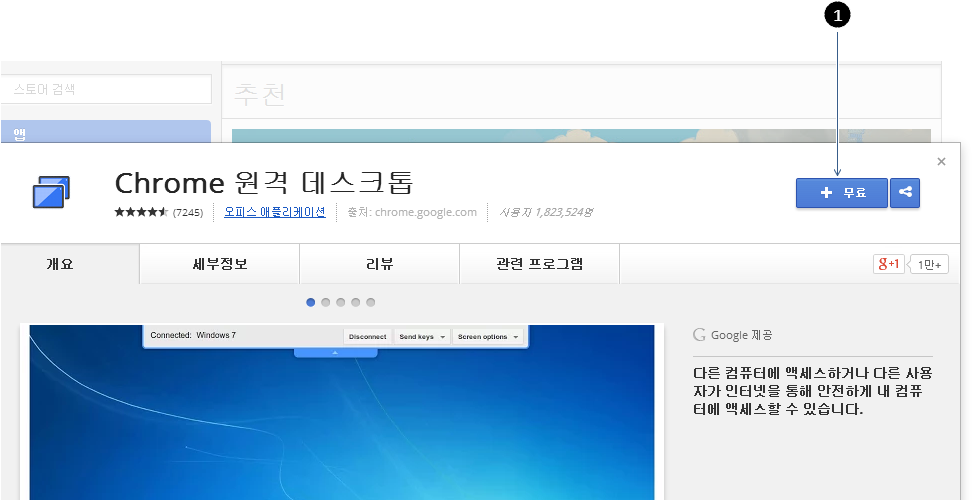980x501 pixels.
Task: Click Disconnect in the screenshot toolbar
Action: click(368, 337)
